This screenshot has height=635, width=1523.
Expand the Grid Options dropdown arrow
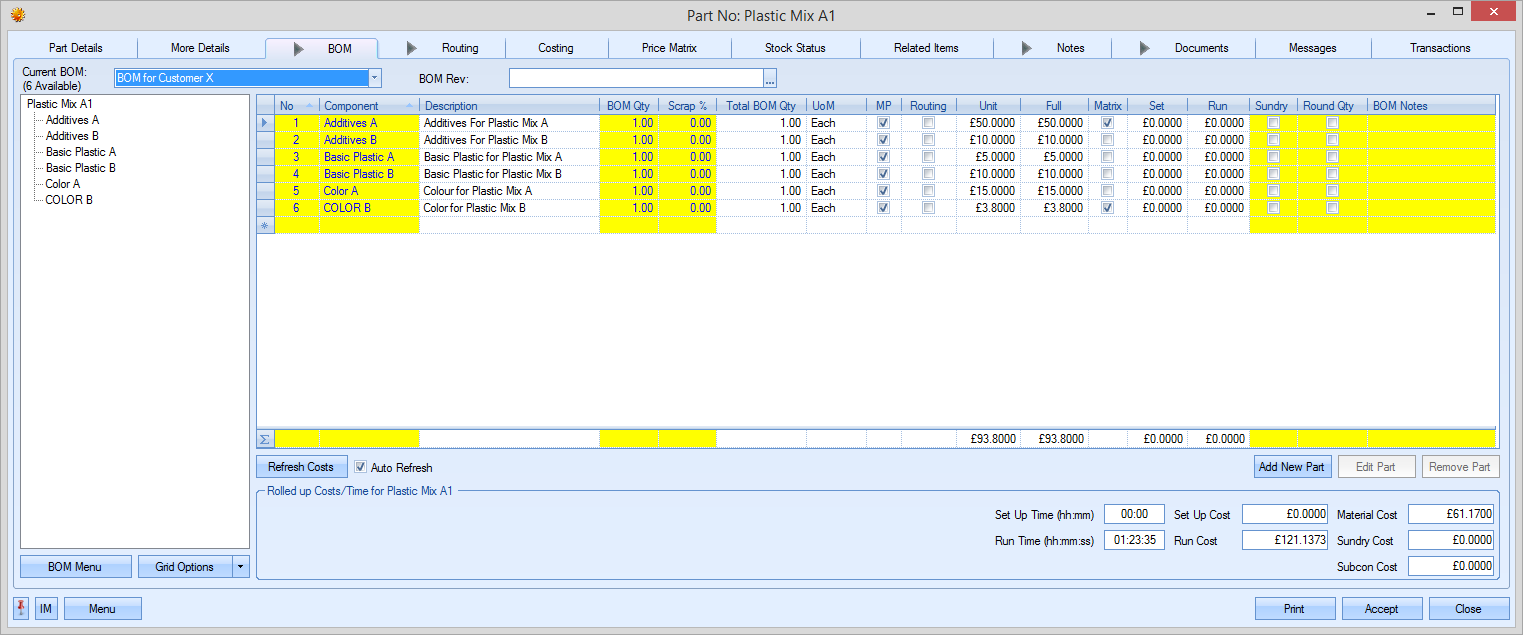click(x=240, y=567)
